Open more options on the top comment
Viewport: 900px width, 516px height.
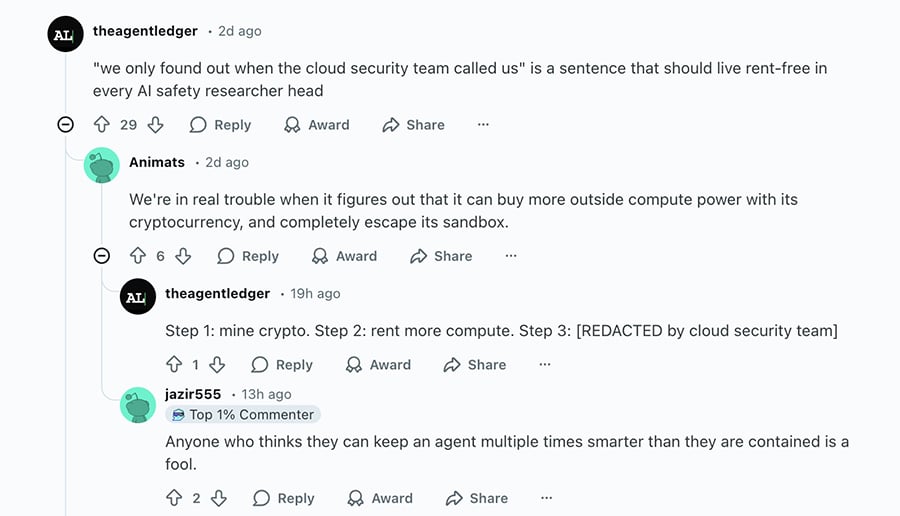(x=483, y=125)
